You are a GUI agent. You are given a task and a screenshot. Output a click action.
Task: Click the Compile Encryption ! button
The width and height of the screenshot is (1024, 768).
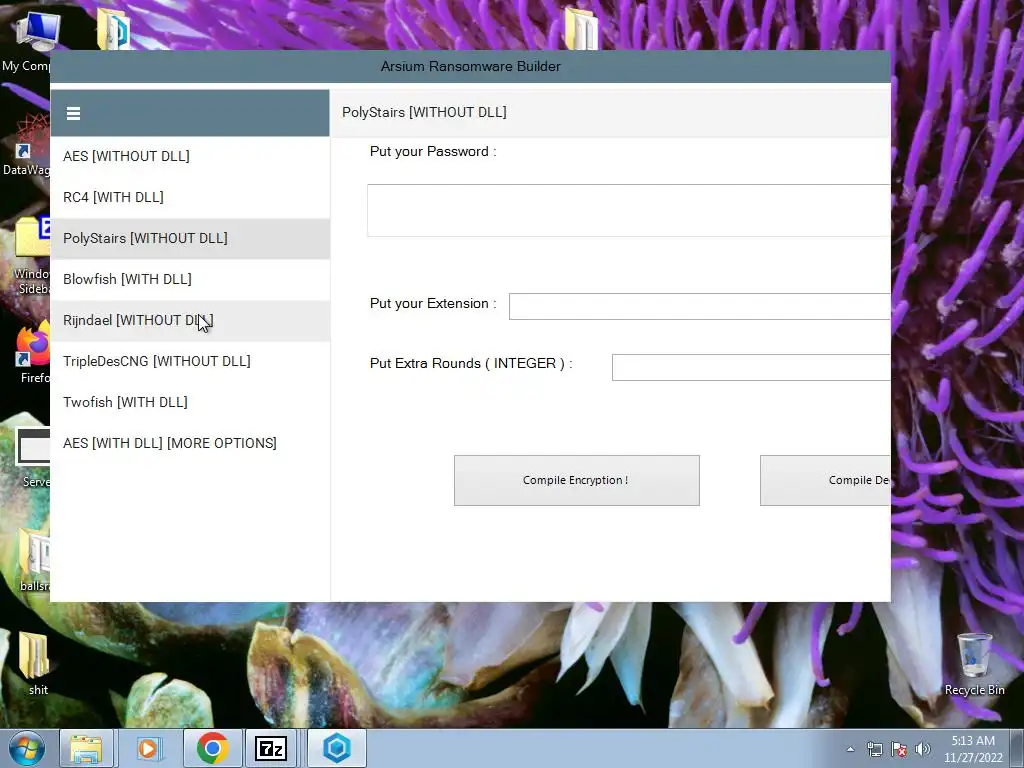[x=577, y=481]
